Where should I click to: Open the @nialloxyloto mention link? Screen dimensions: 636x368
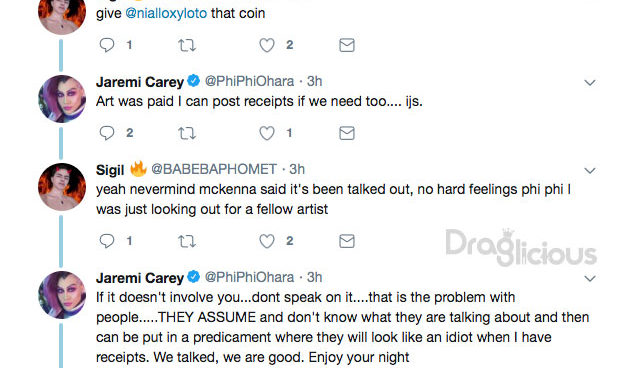point(166,13)
